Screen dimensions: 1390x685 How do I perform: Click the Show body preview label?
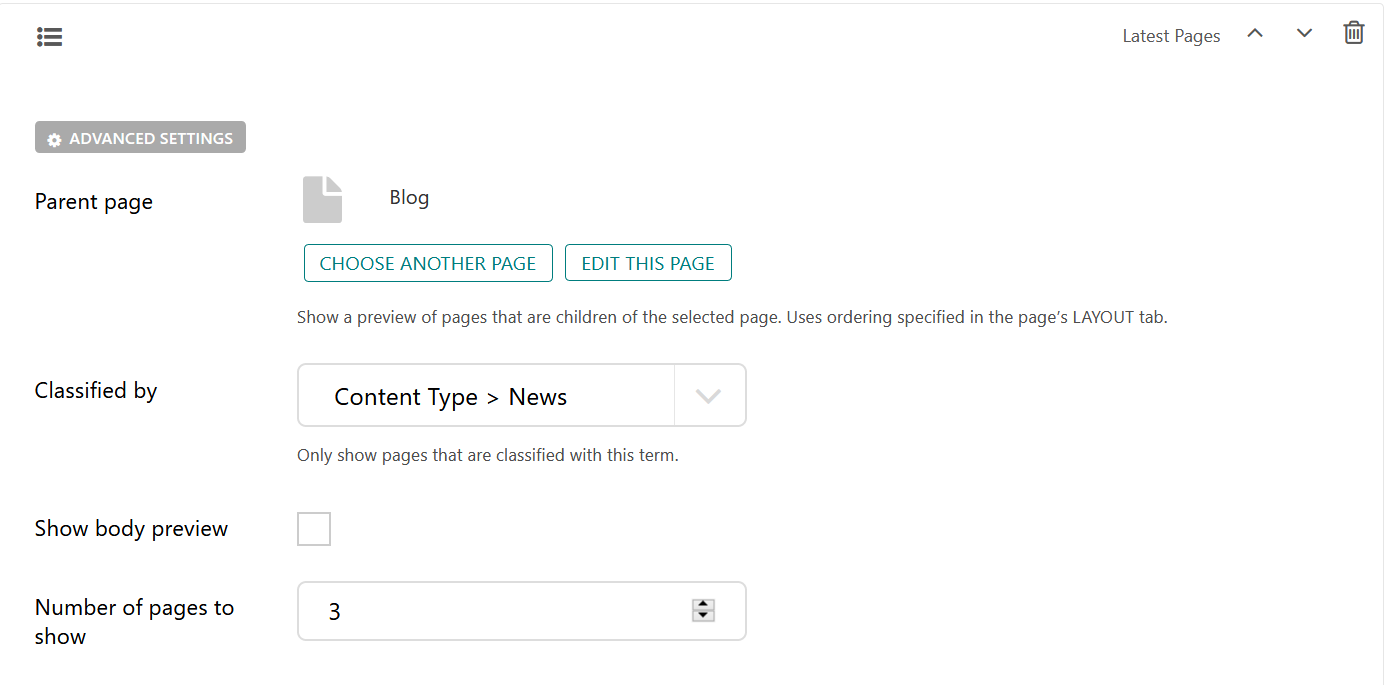[x=131, y=529]
